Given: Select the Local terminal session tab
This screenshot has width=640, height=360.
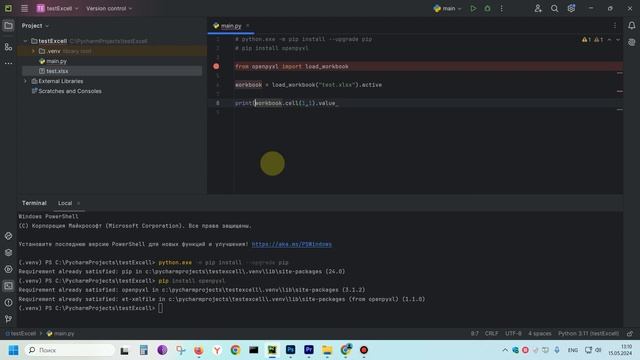Looking at the screenshot, I should 65,203.
